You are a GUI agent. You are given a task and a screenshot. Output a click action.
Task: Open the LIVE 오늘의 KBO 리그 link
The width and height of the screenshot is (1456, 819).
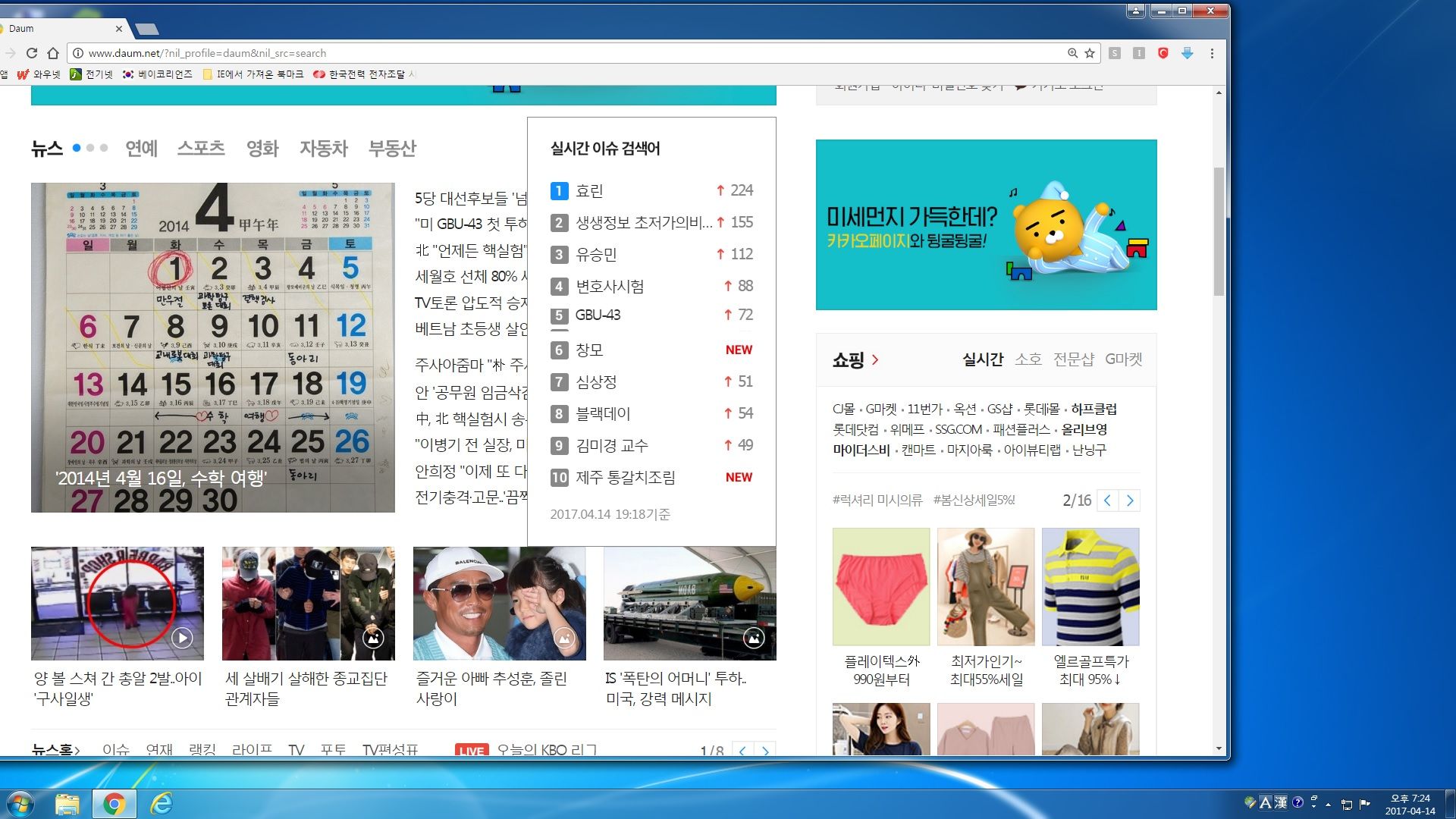point(526,750)
